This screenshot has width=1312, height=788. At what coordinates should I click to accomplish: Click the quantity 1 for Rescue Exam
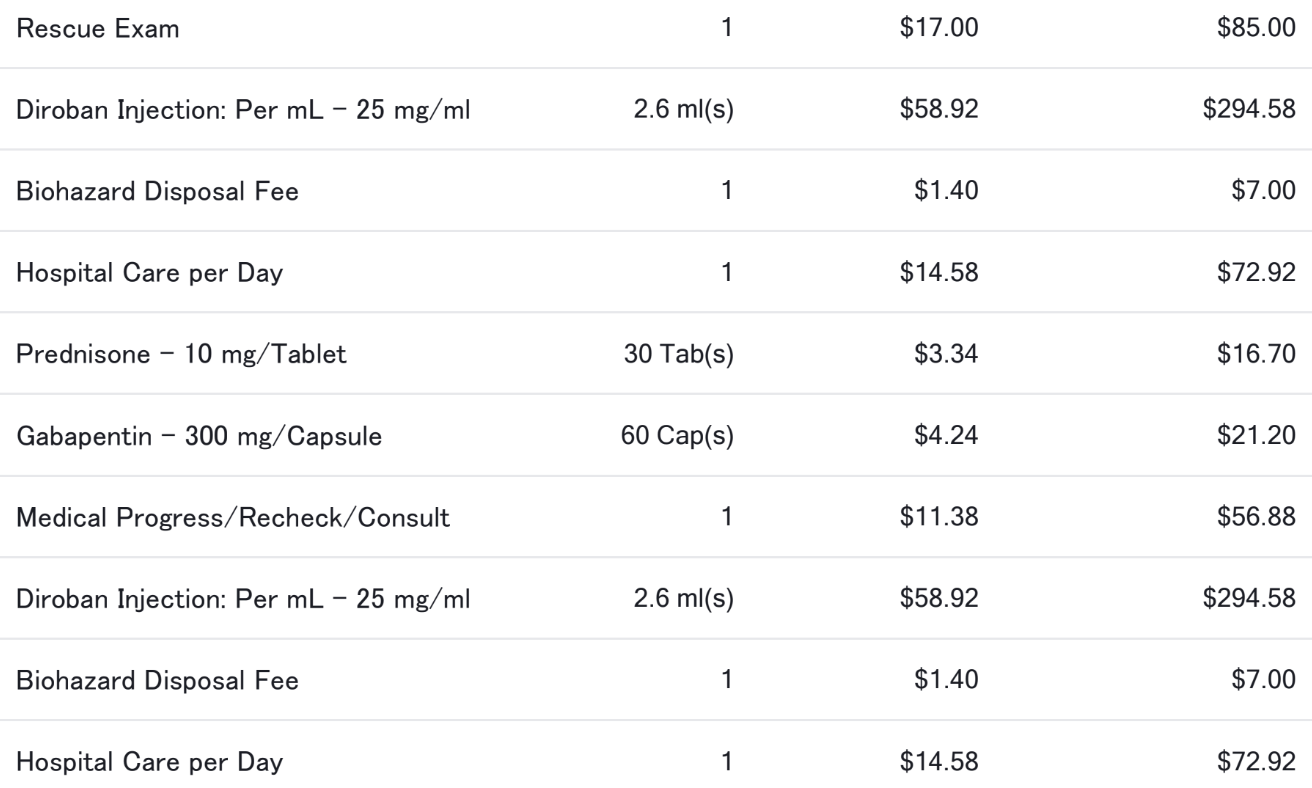coord(727,28)
